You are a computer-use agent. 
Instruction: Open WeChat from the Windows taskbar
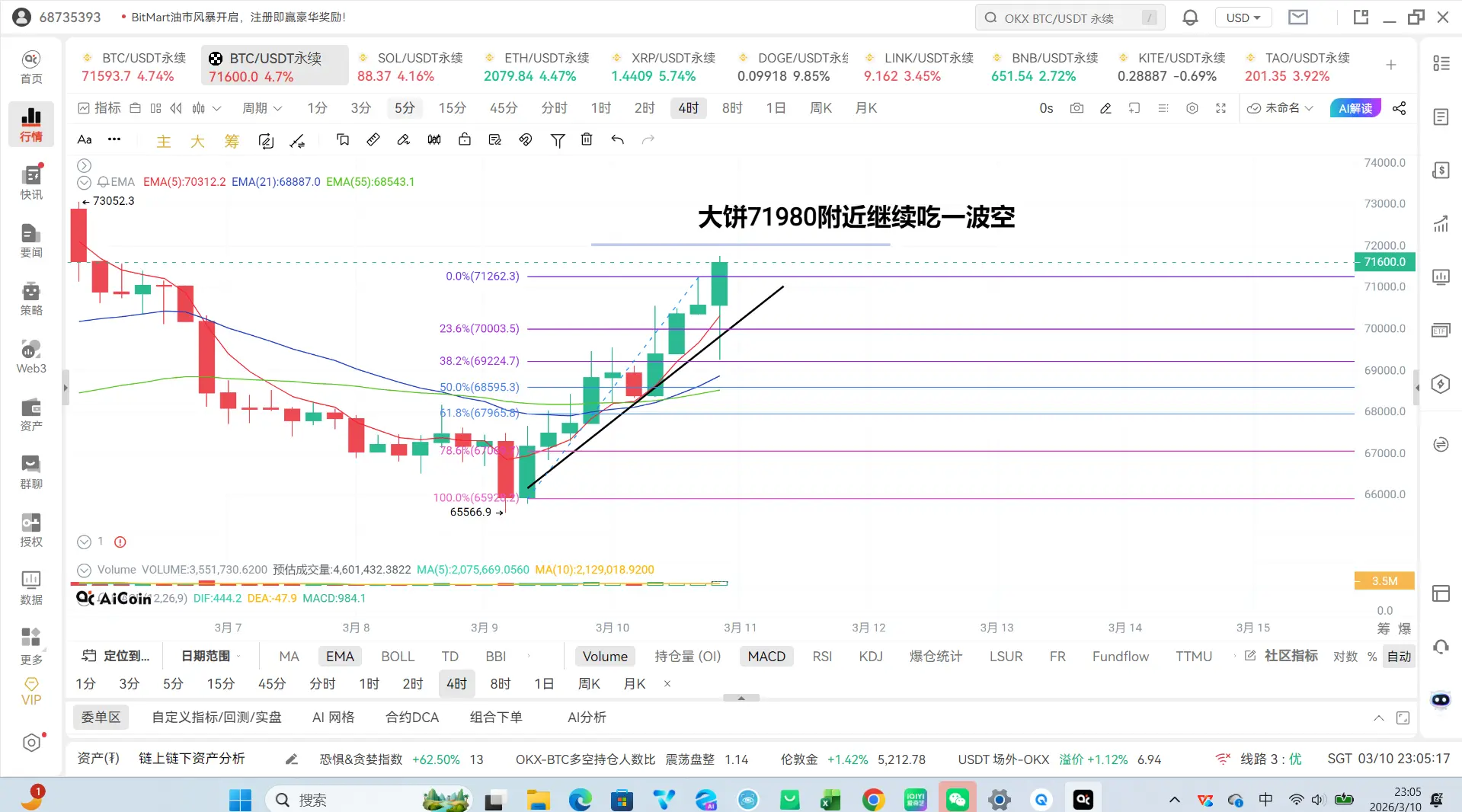958,799
